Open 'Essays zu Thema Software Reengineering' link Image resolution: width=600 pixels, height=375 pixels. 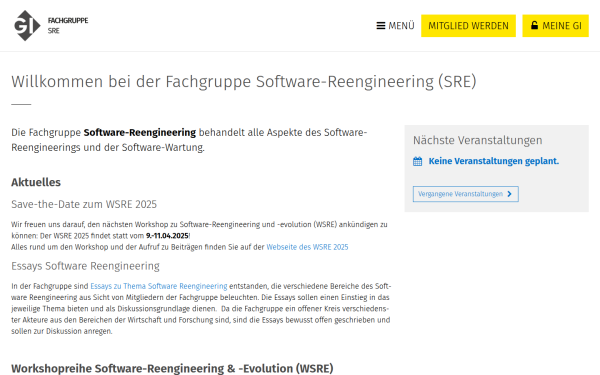pos(159,286)
